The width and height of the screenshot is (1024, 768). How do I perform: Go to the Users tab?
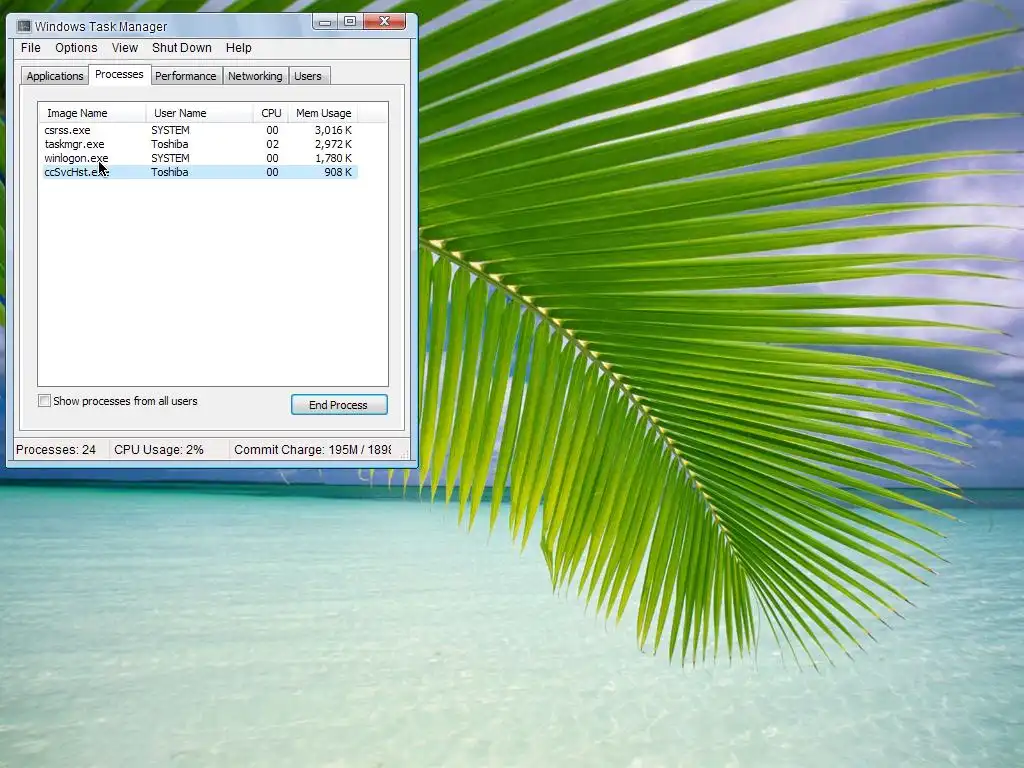tap(308, 76)
